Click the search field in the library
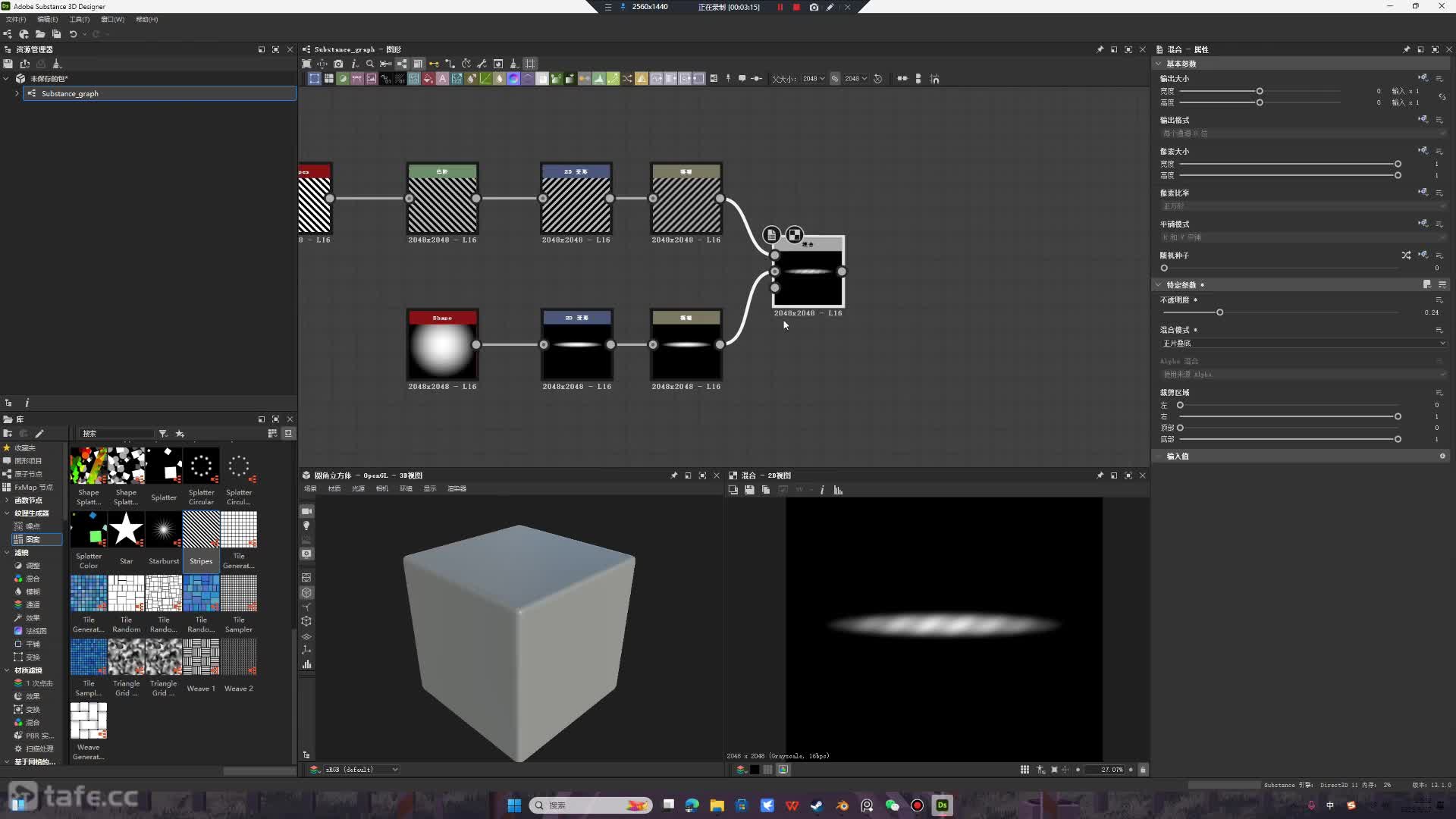The width and height of the screenshot is (1456, 819). coord(117,433)
